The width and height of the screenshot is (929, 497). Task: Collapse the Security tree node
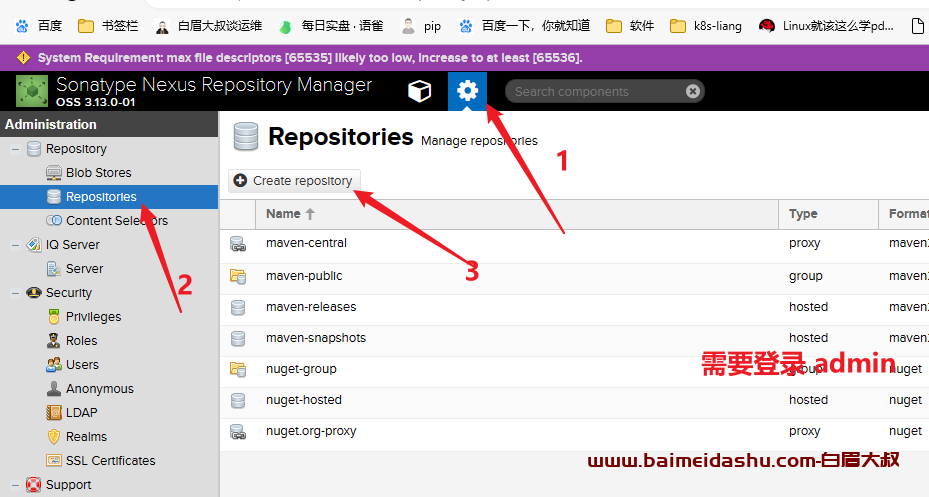coord(15,293)
